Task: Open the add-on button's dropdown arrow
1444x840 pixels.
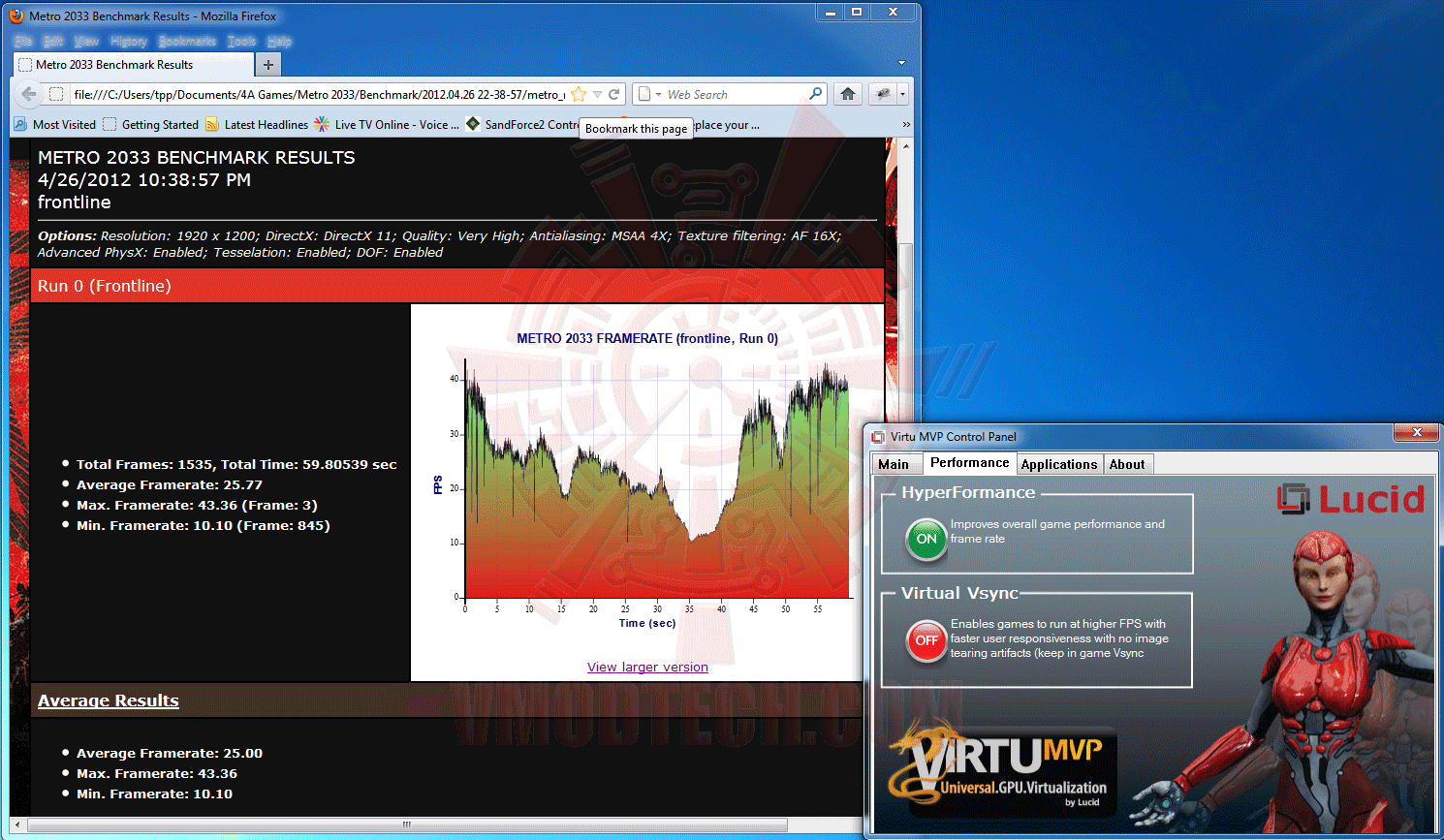Action: tap(902, 94)
